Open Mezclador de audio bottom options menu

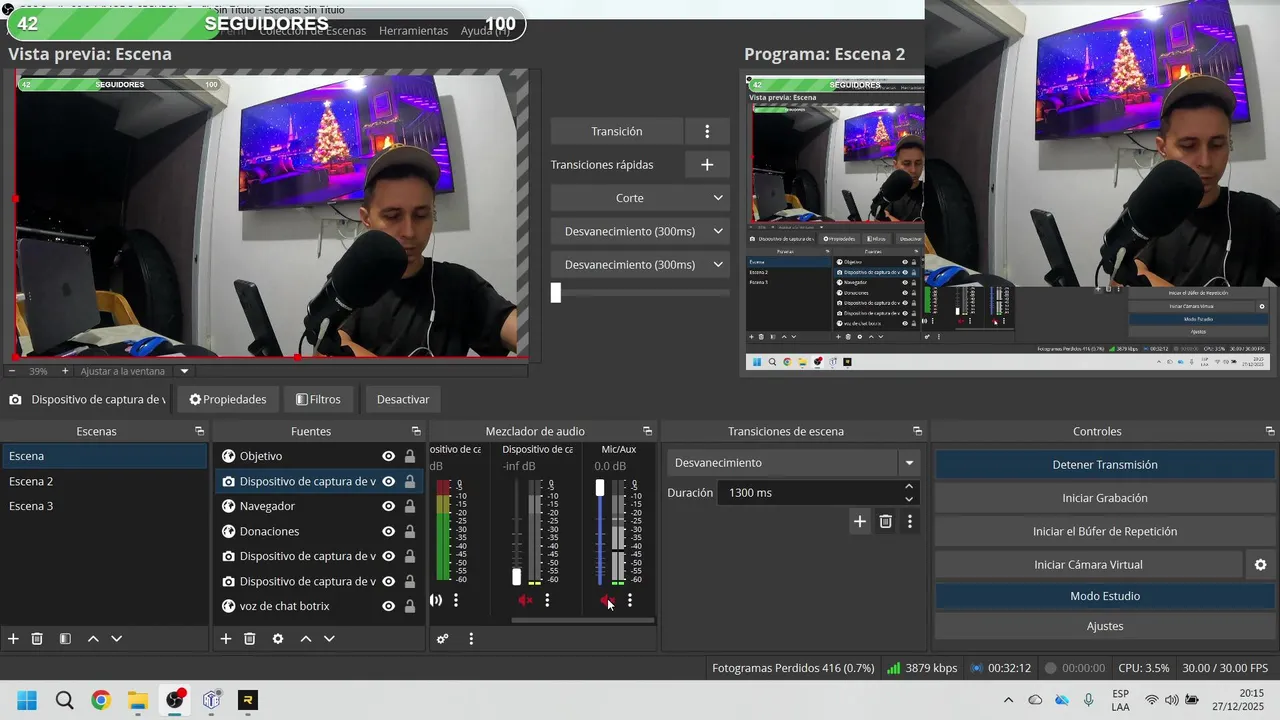coord(471,639)
